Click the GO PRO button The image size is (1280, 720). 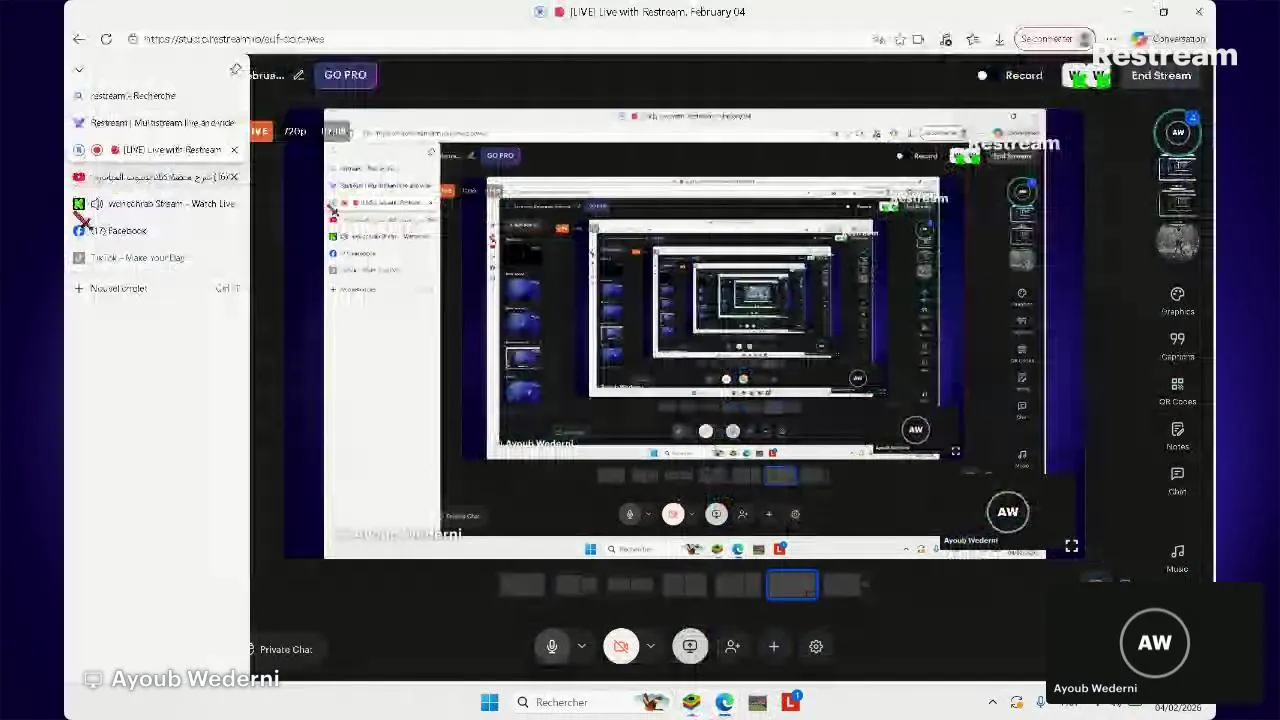[x=345, y=75]
